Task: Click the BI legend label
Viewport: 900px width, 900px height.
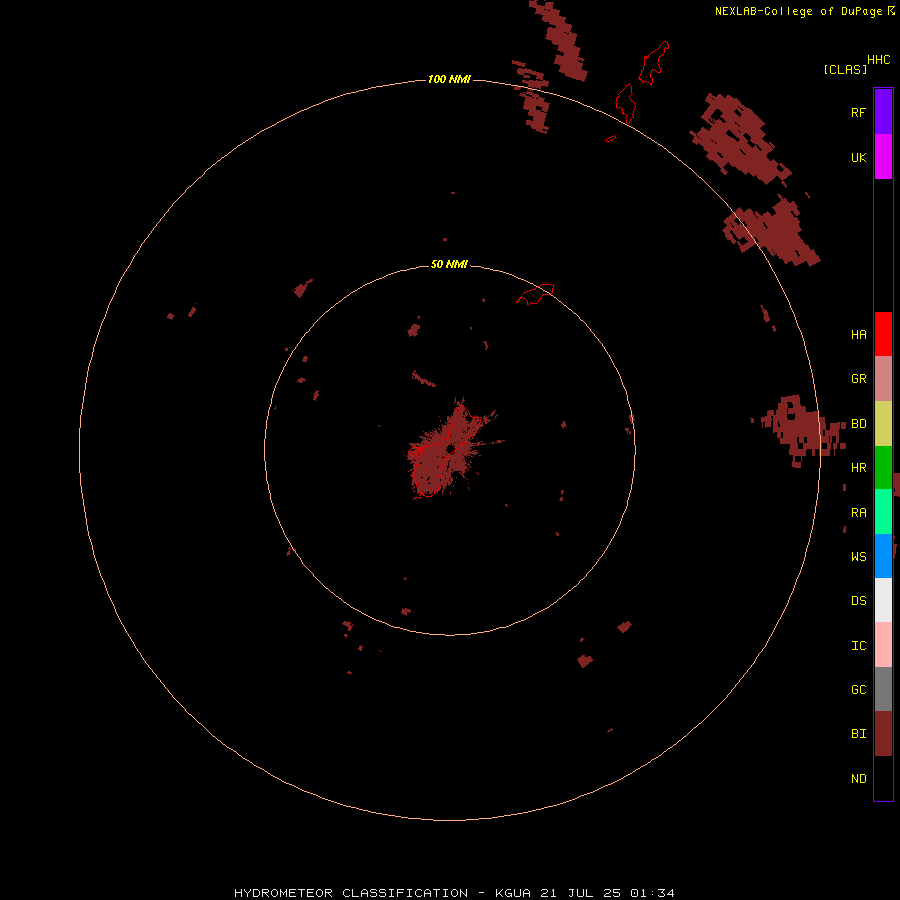Action: [858, 734]
